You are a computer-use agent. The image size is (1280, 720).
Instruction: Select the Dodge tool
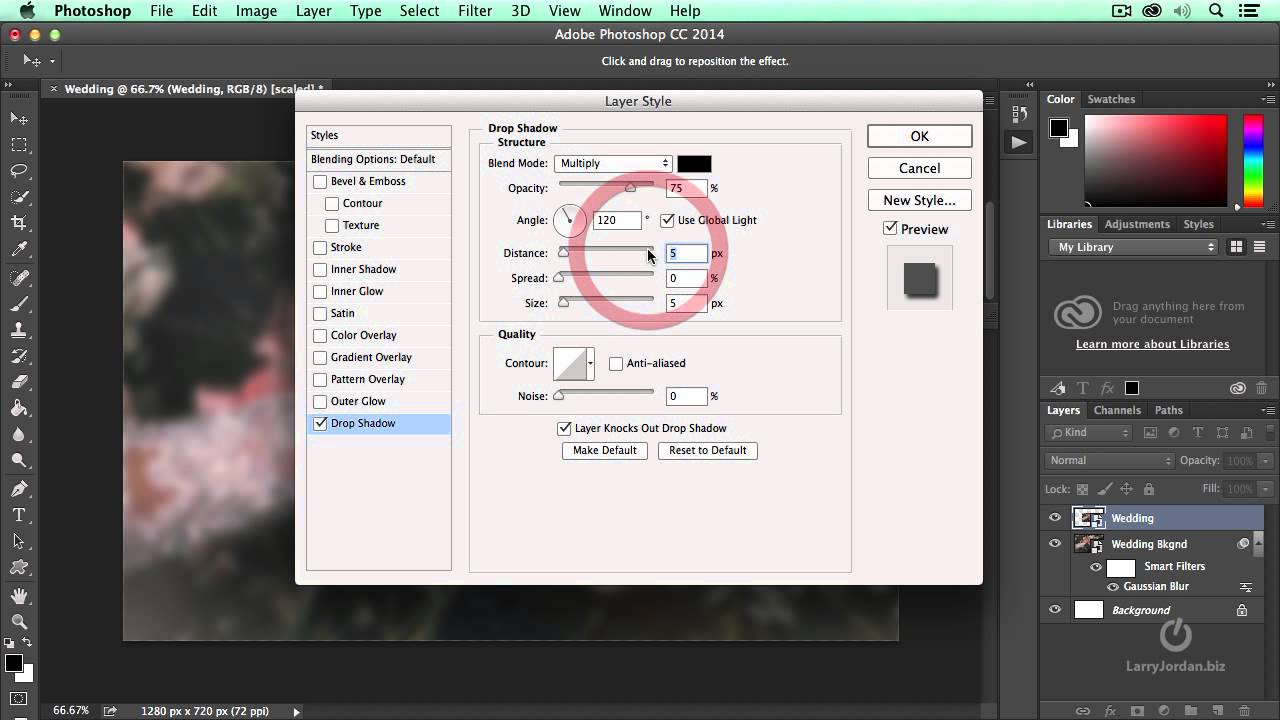[19, 461]
